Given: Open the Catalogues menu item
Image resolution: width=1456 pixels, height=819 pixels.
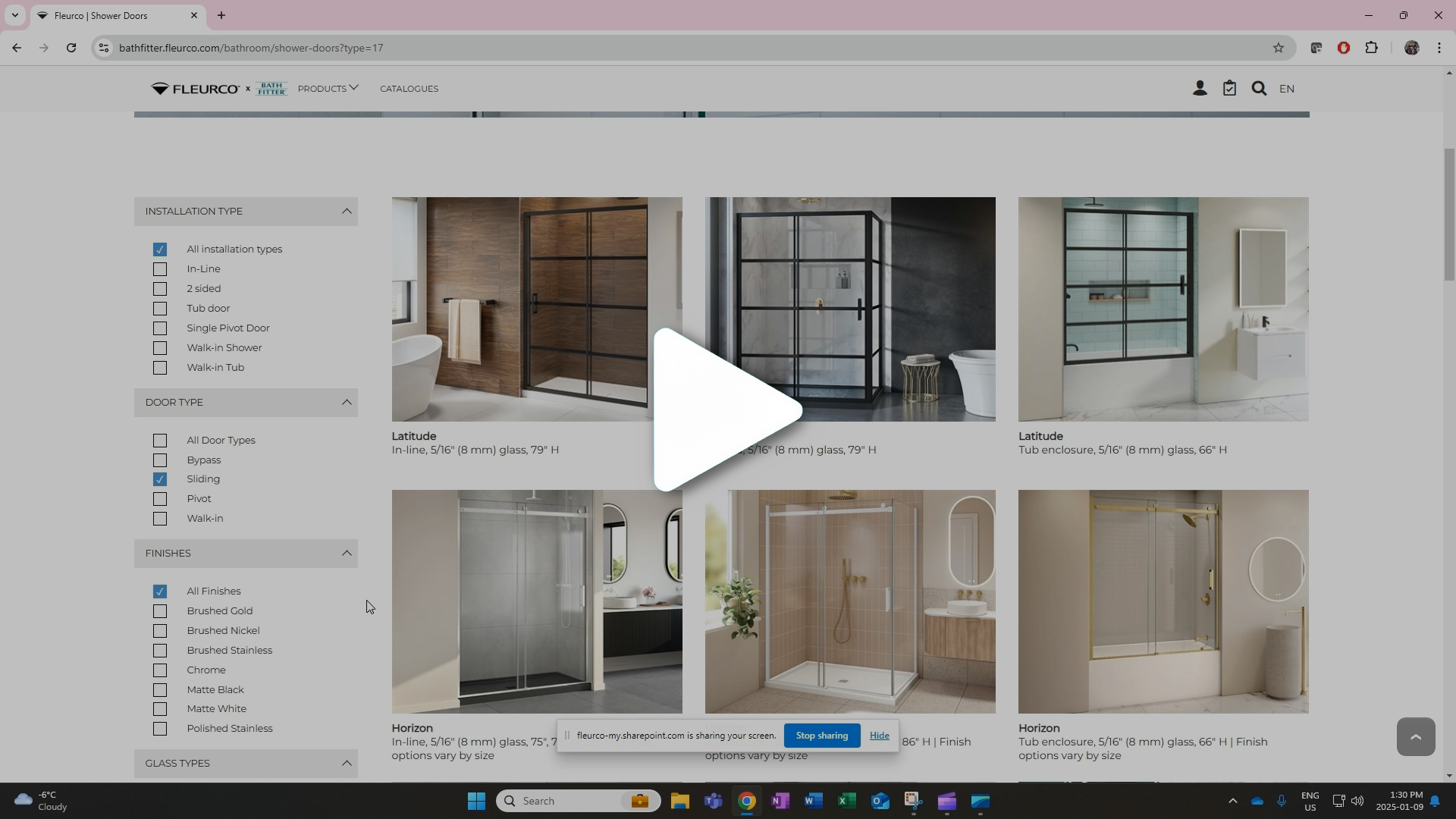Looking at the screenshot, I should 409,89.
